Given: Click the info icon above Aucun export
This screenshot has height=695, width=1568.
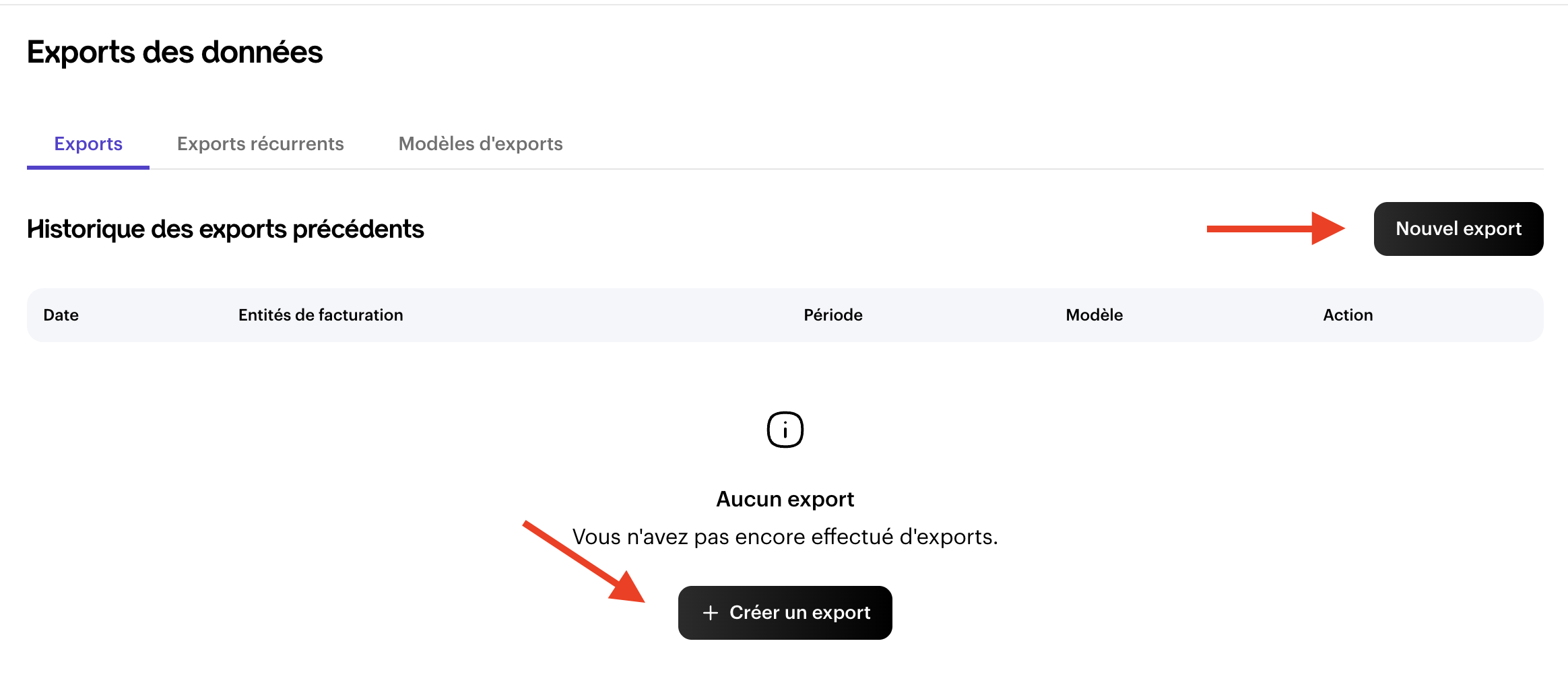Looking at the screenshot, I should pos(785,430).
